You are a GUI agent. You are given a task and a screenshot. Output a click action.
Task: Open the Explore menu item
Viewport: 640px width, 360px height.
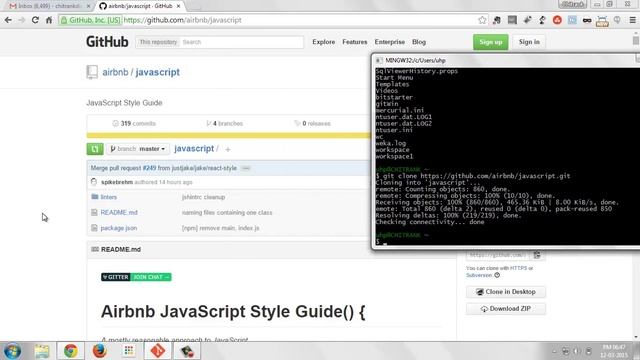(x=324, y=42)
